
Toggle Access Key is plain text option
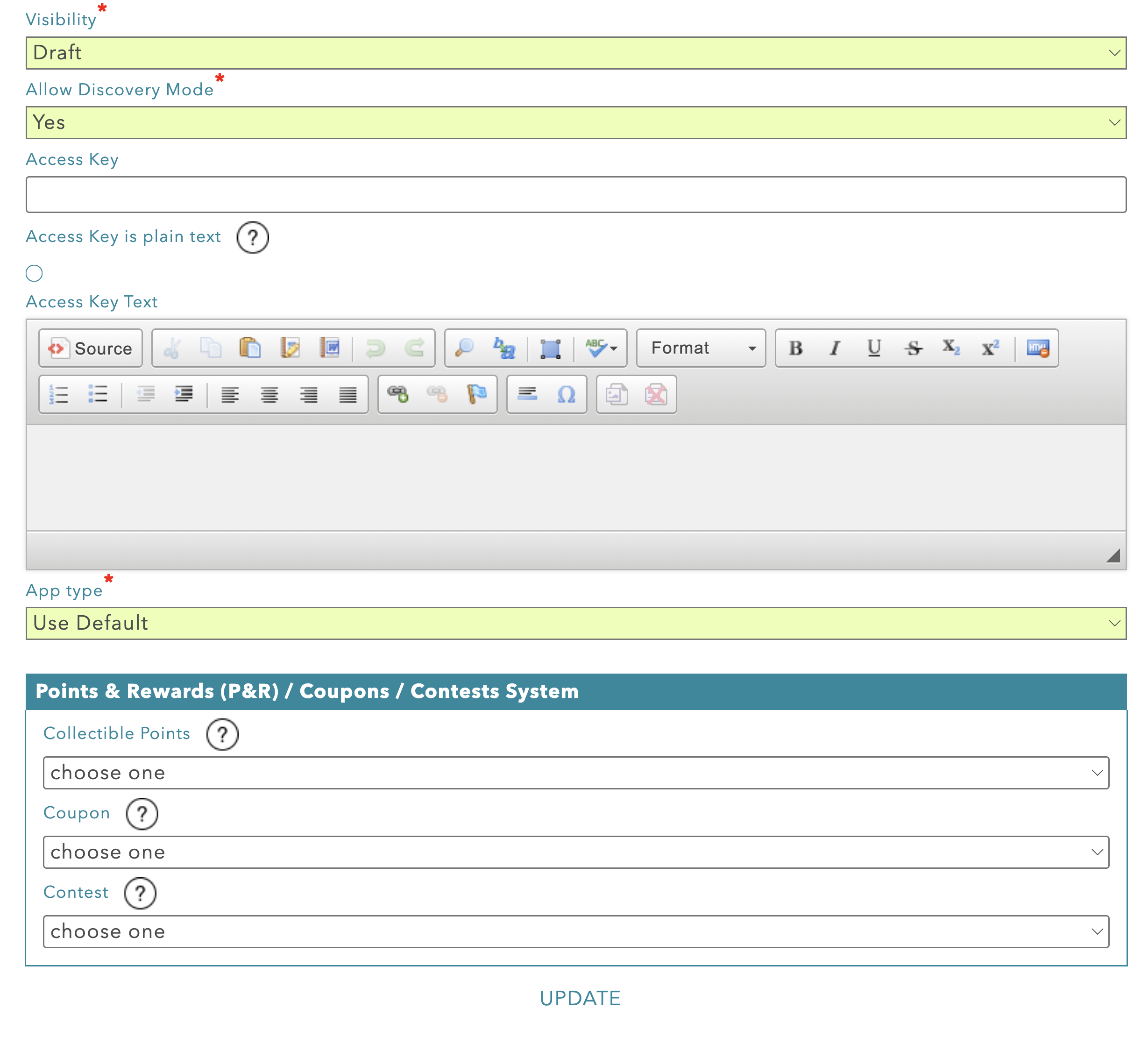pyautogui.click(x=34, y=273)
